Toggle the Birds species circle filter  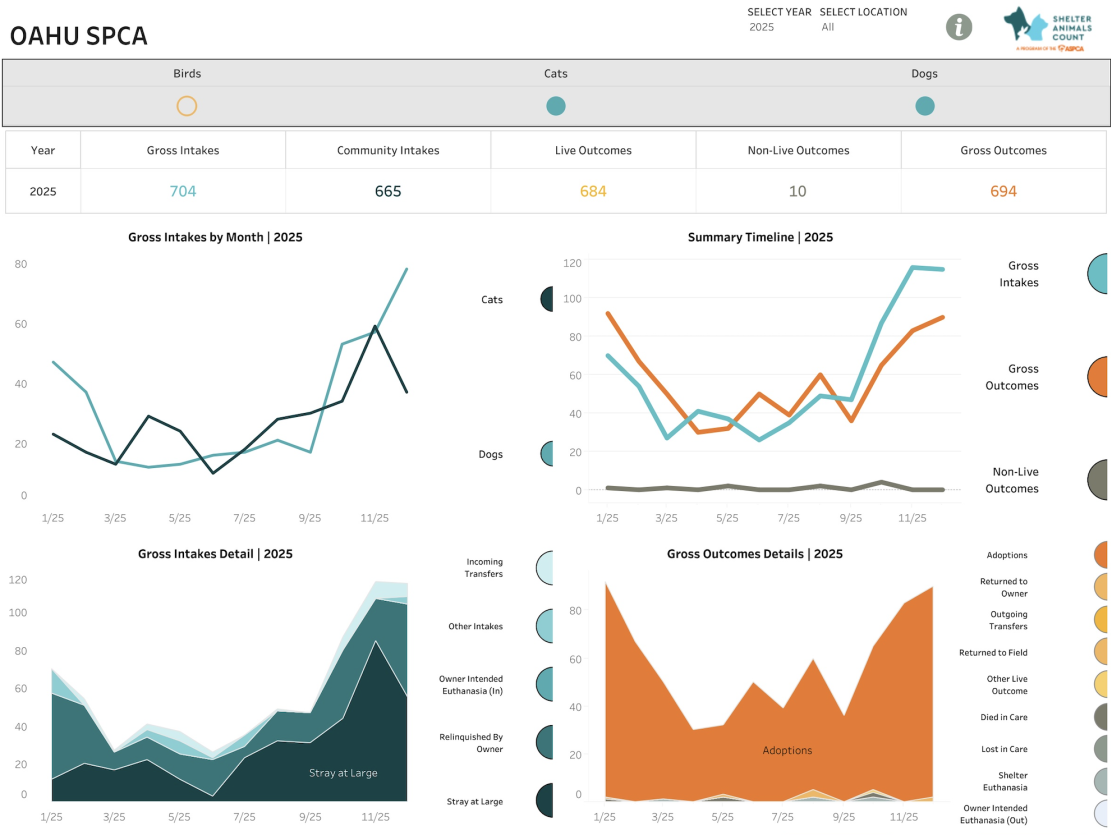(186, 106)
